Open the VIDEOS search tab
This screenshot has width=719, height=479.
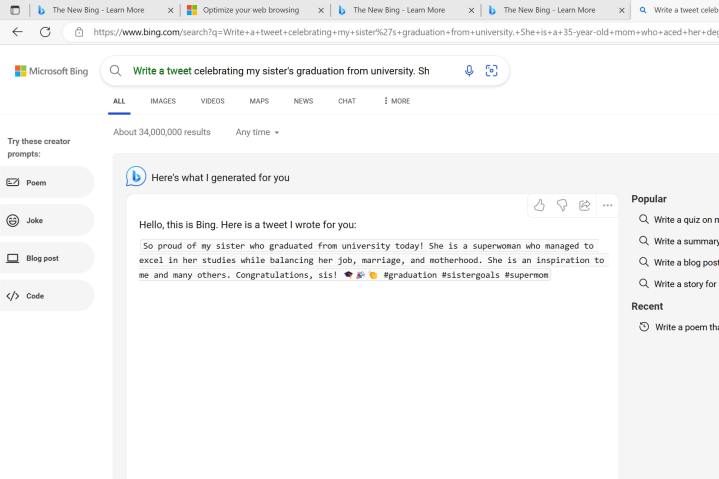point(212,101)
